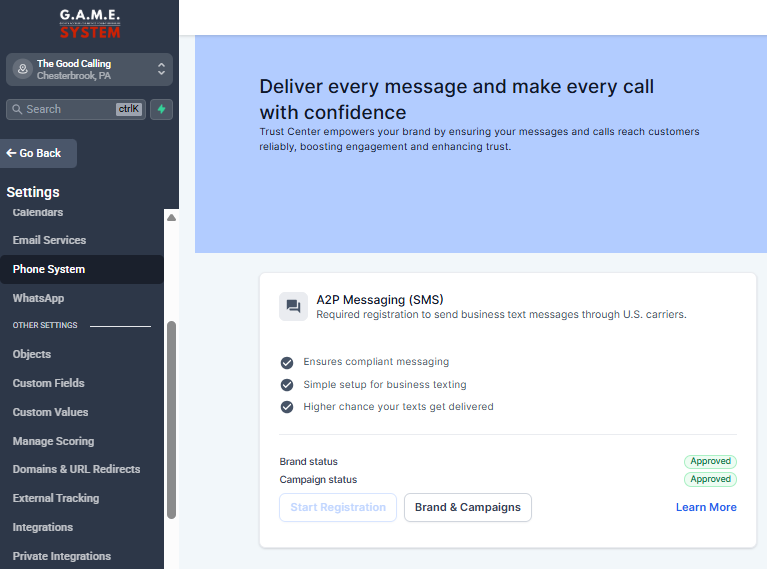Open The Good Calling account switcher

point(90,69)
